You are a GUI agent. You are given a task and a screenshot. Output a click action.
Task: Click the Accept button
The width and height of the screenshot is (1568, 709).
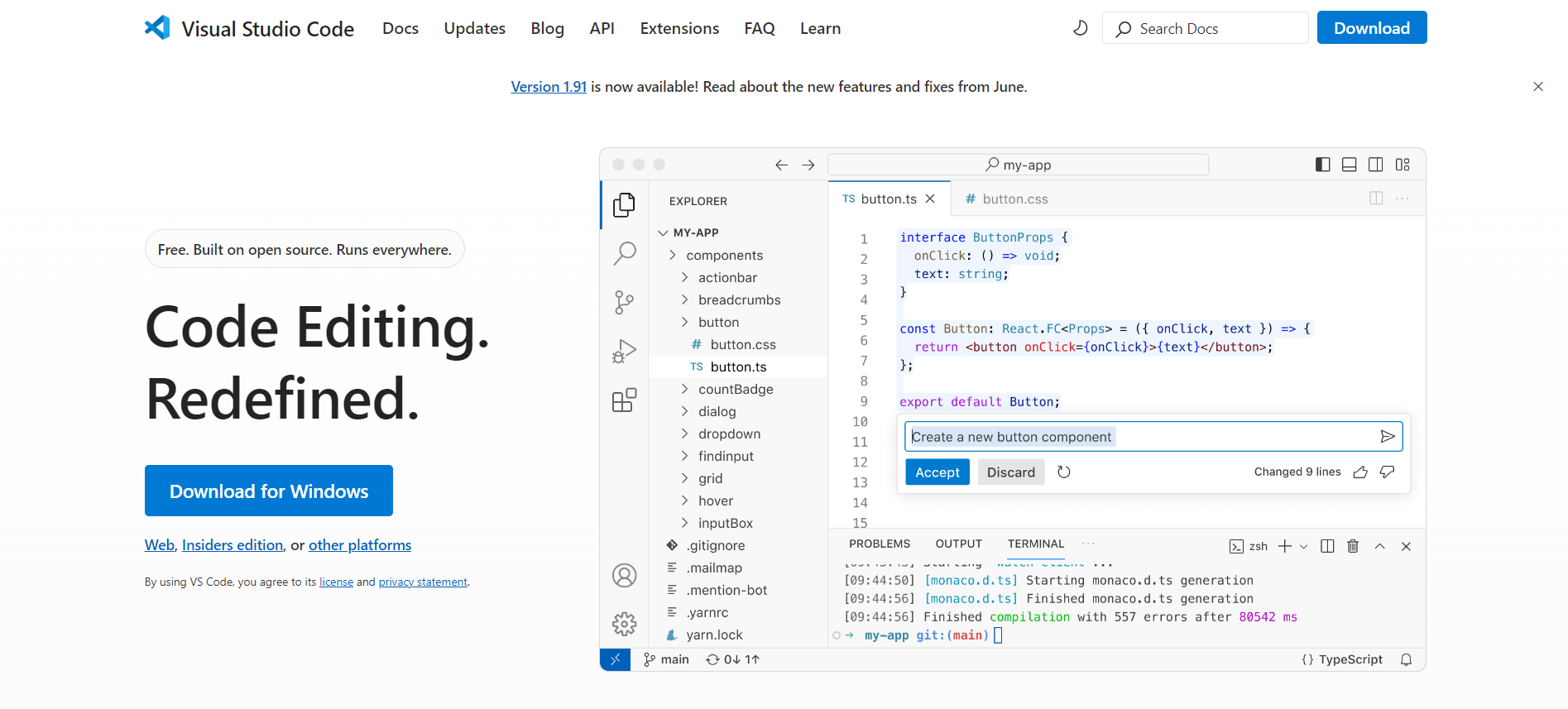point(937,472)
